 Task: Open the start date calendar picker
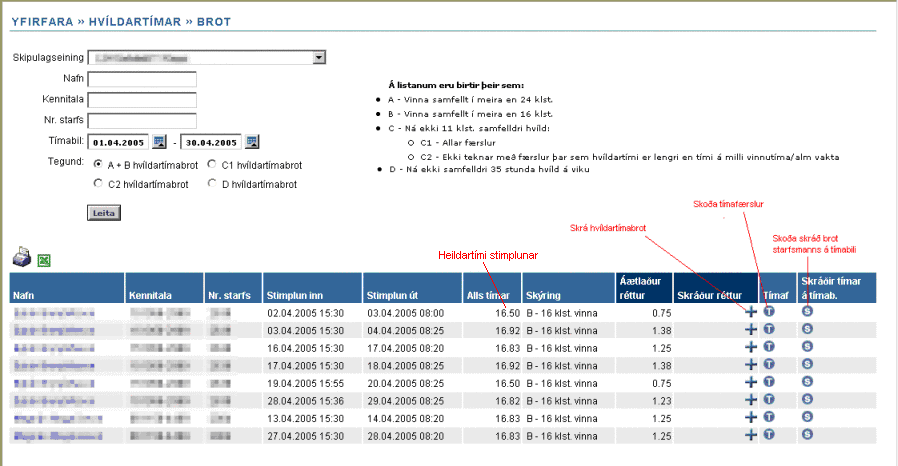point(159,141)
